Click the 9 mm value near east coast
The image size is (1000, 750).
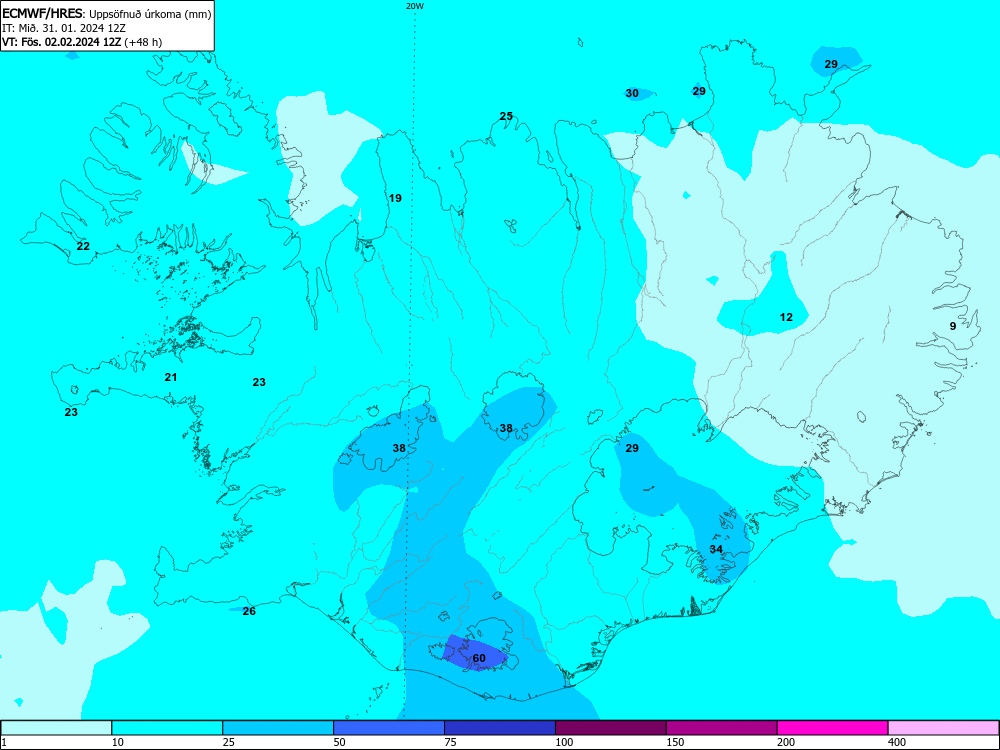[953, 326]
